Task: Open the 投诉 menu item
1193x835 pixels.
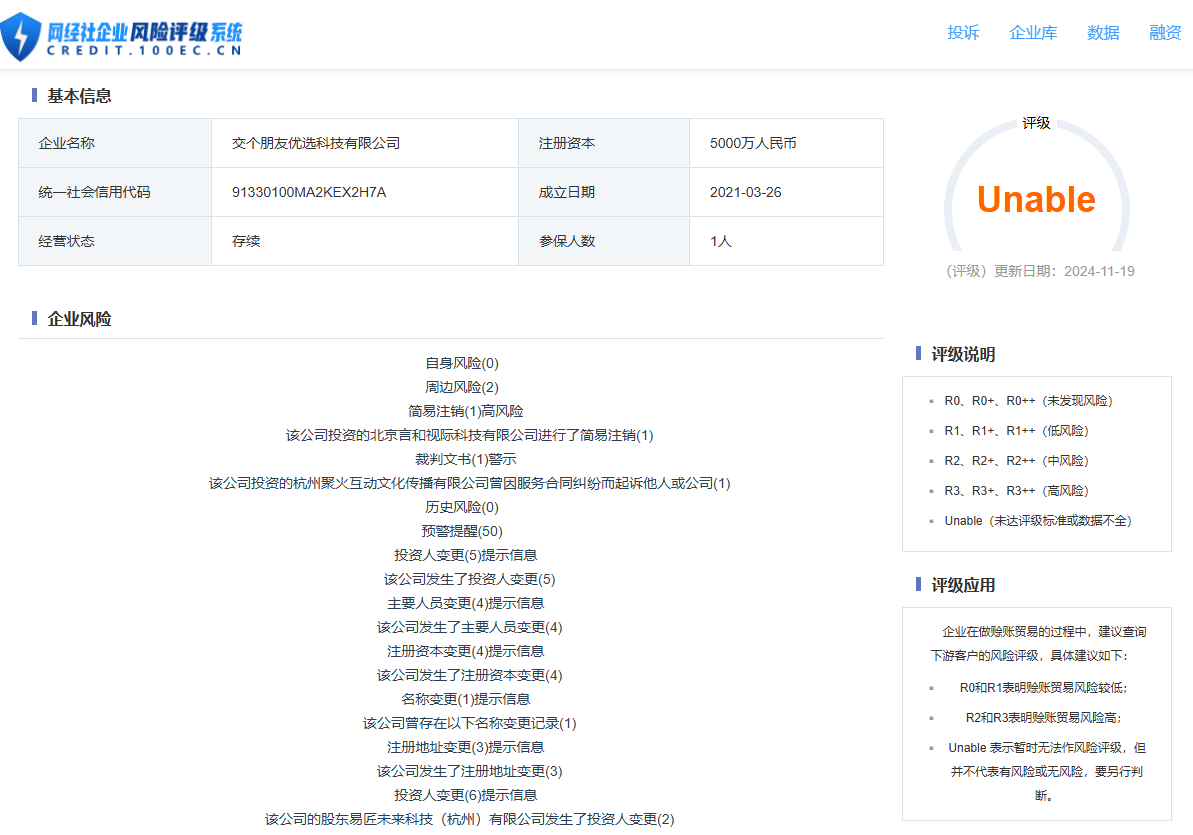Action: point(963,33)
